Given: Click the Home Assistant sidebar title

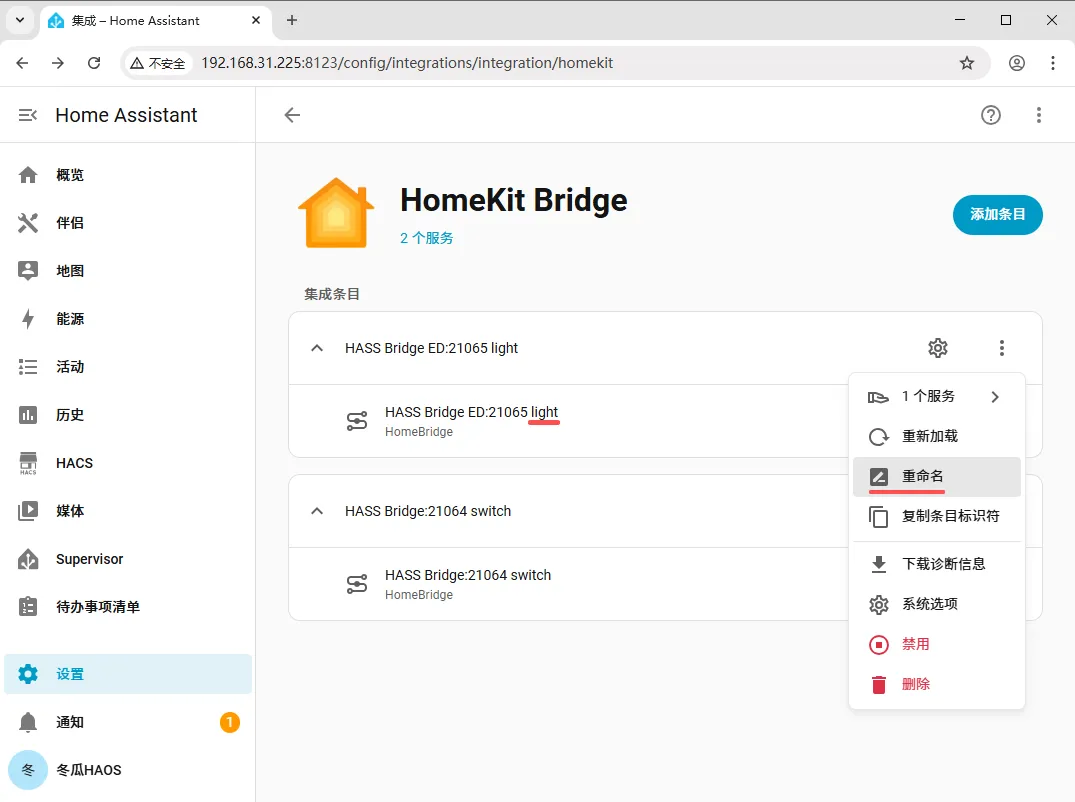Looking at the screenshot, I should 126,115.
